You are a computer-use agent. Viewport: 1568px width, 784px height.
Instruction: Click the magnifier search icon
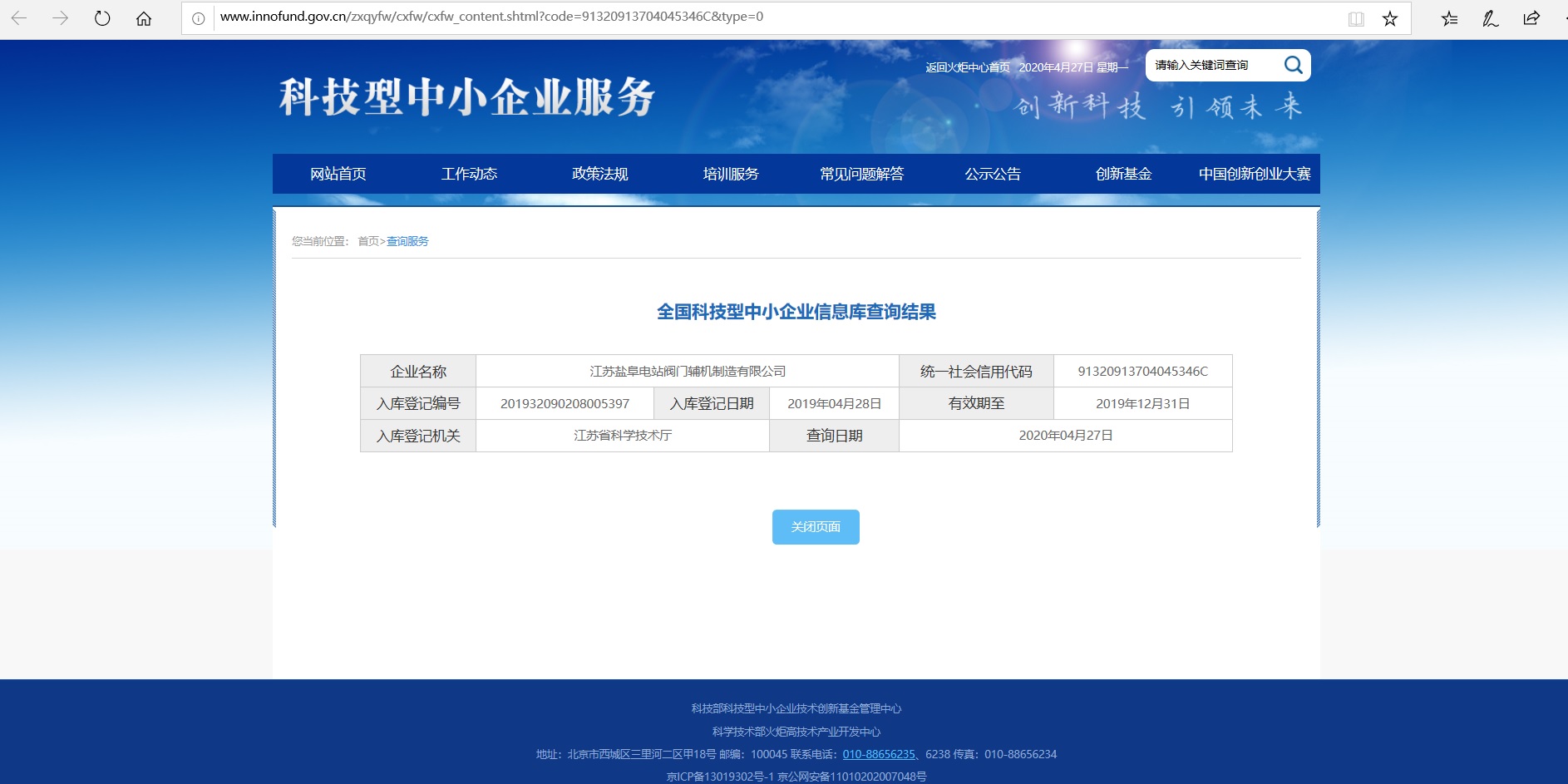[x=1293, y=65]
